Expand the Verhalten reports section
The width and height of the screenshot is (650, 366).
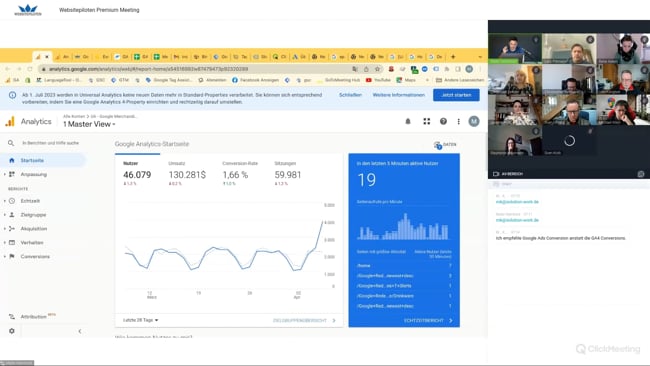pyautogui.click(x=5, y=242)
